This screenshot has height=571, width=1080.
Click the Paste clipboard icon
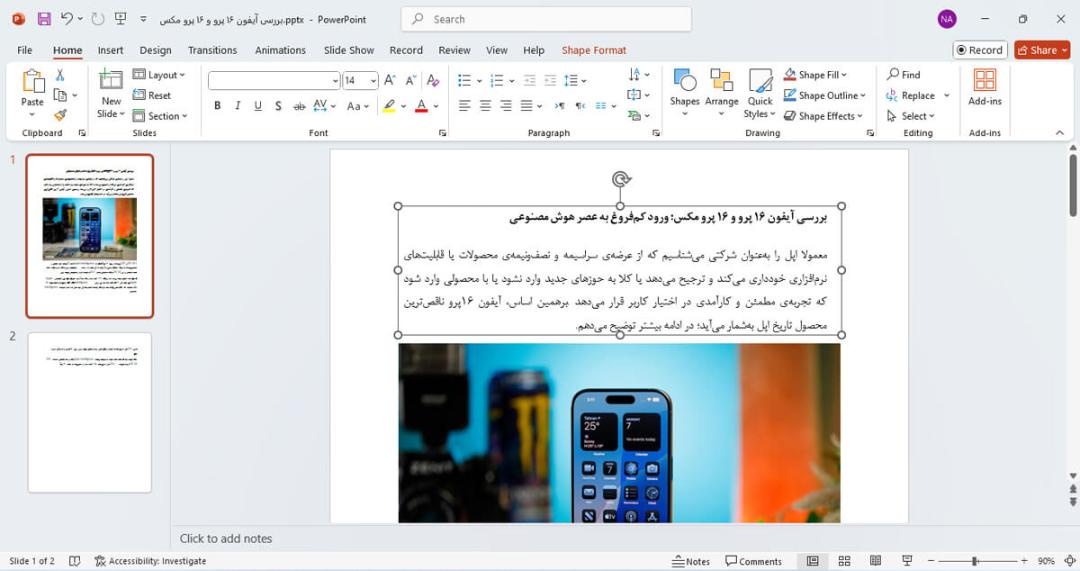pos(32,81)
